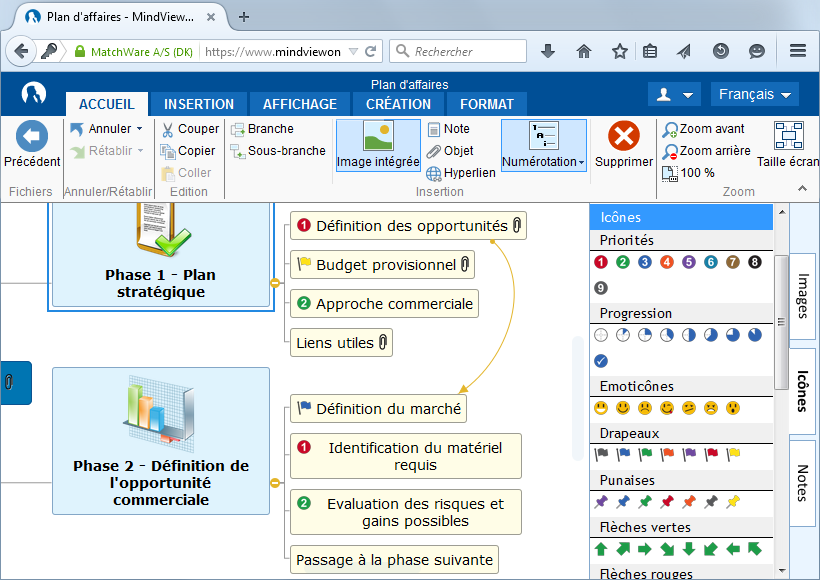Choose the red flag icon

711,454
